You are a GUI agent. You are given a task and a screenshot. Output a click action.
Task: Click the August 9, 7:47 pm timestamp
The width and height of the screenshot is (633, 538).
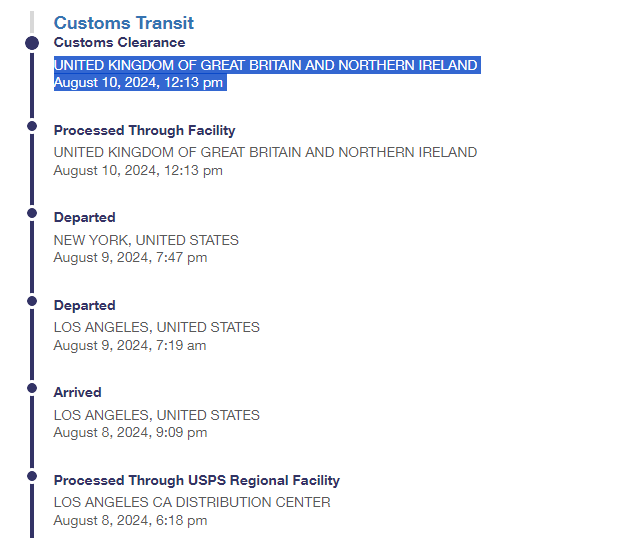[x=130, y=258]
